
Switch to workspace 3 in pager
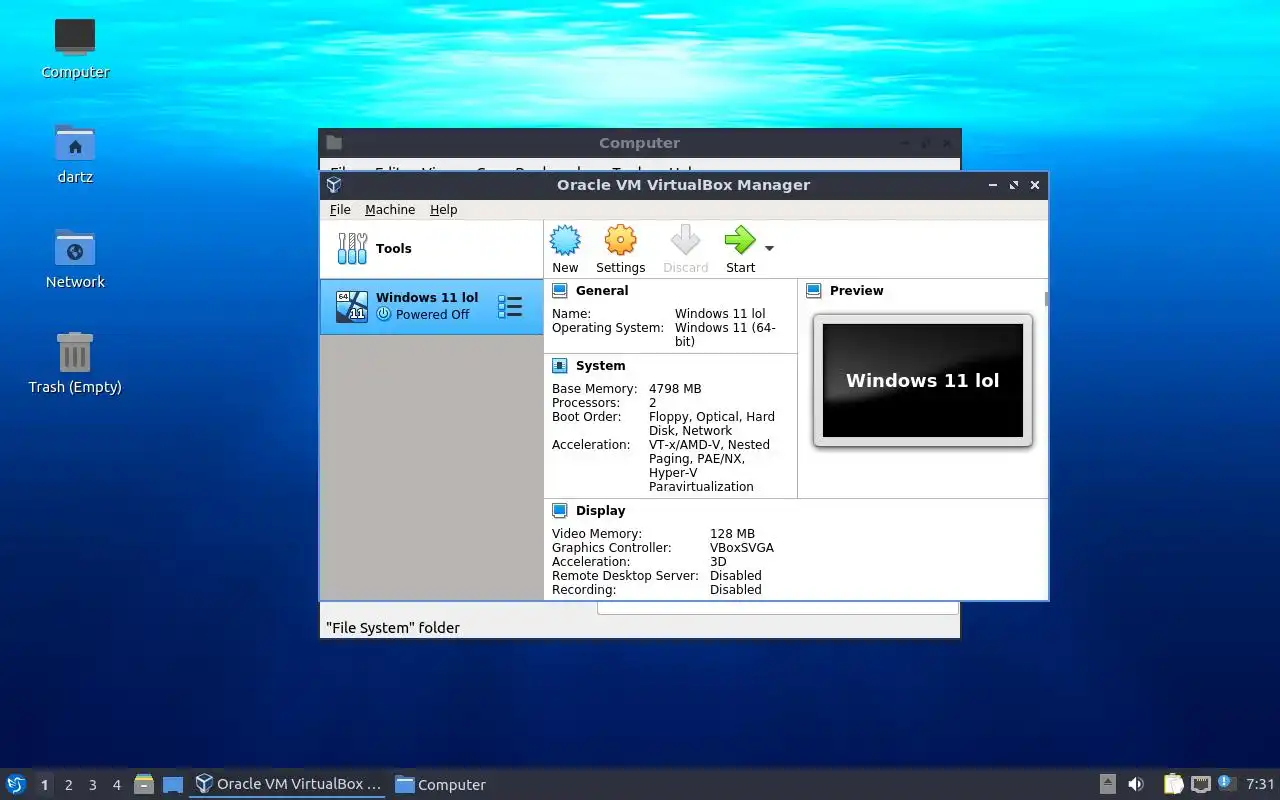tap(92, 785)
